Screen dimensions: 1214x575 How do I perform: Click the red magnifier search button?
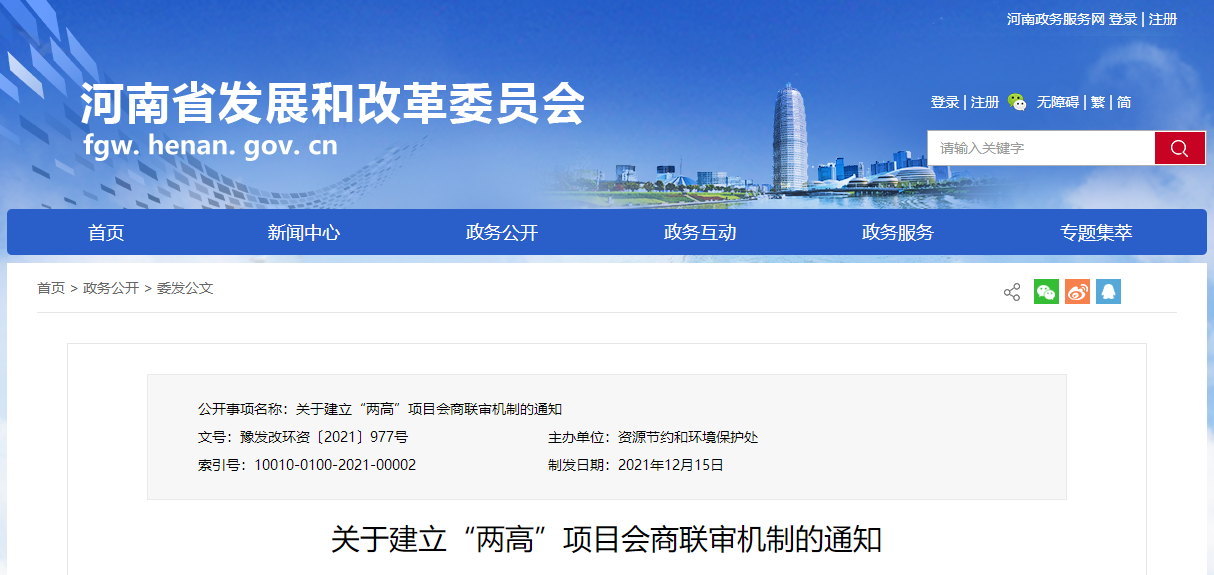pyautogui.click(x=1179, y=148)
